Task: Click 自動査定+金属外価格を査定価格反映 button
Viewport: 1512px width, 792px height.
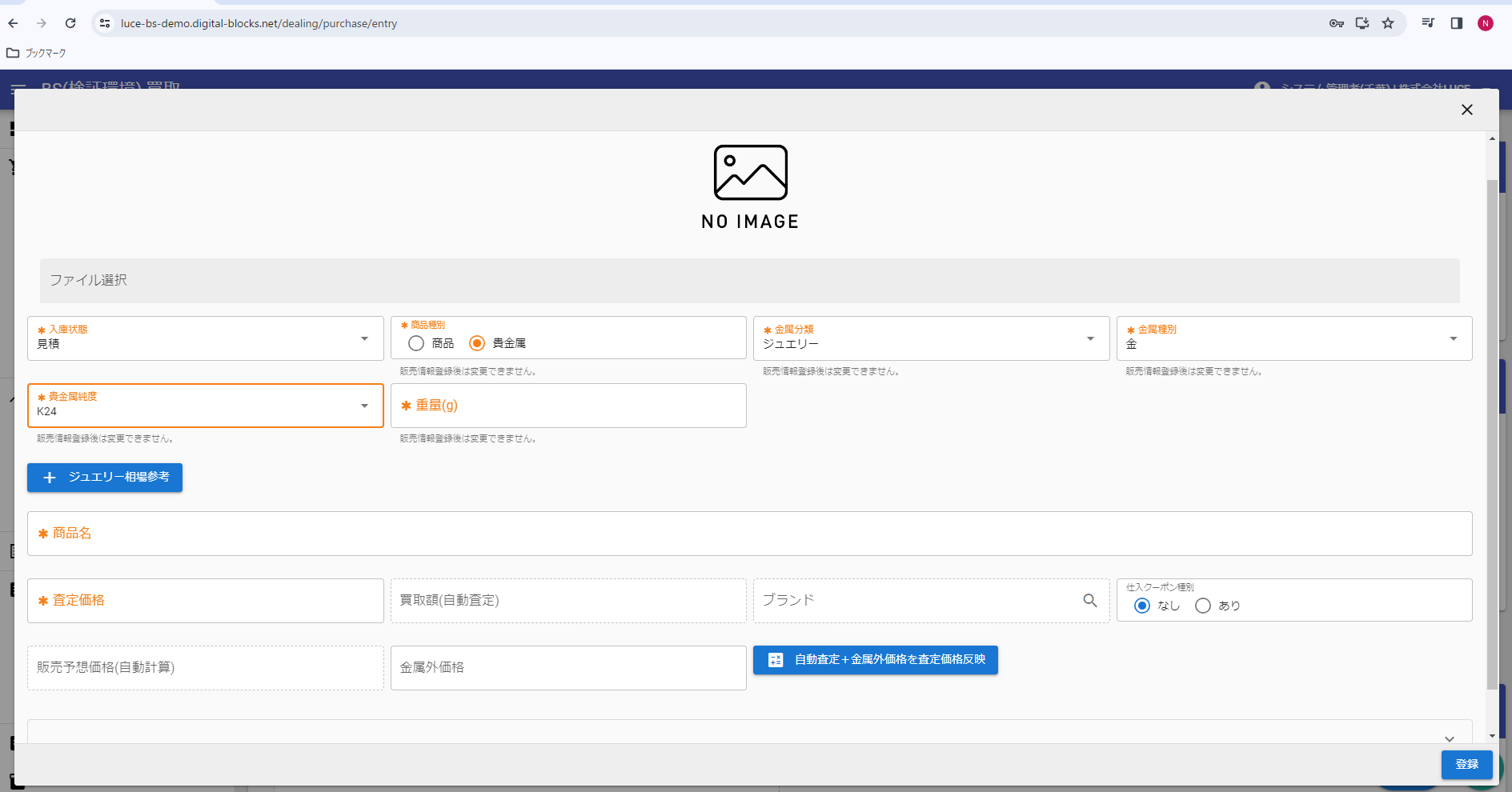Action: click(x=876, y=660)
